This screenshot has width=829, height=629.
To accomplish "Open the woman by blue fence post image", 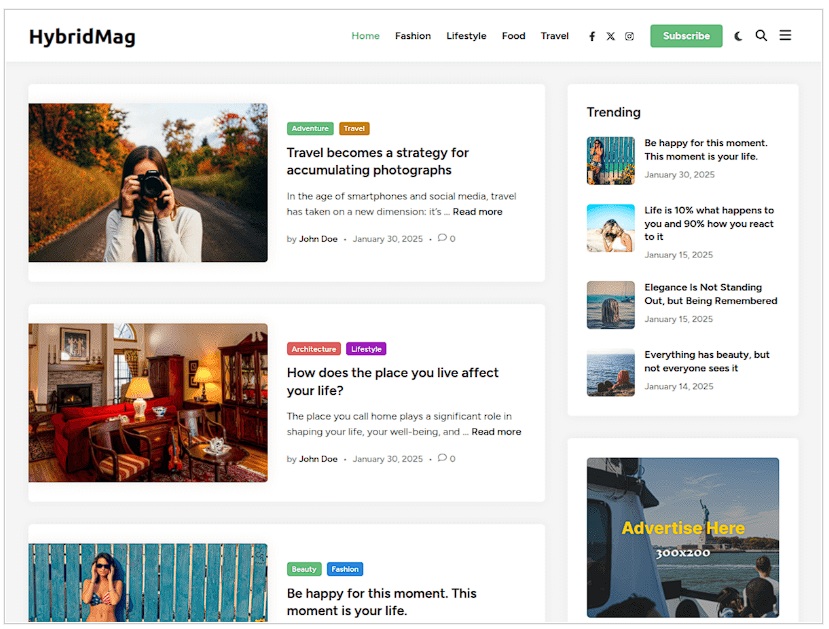I will tap(148, 582).
